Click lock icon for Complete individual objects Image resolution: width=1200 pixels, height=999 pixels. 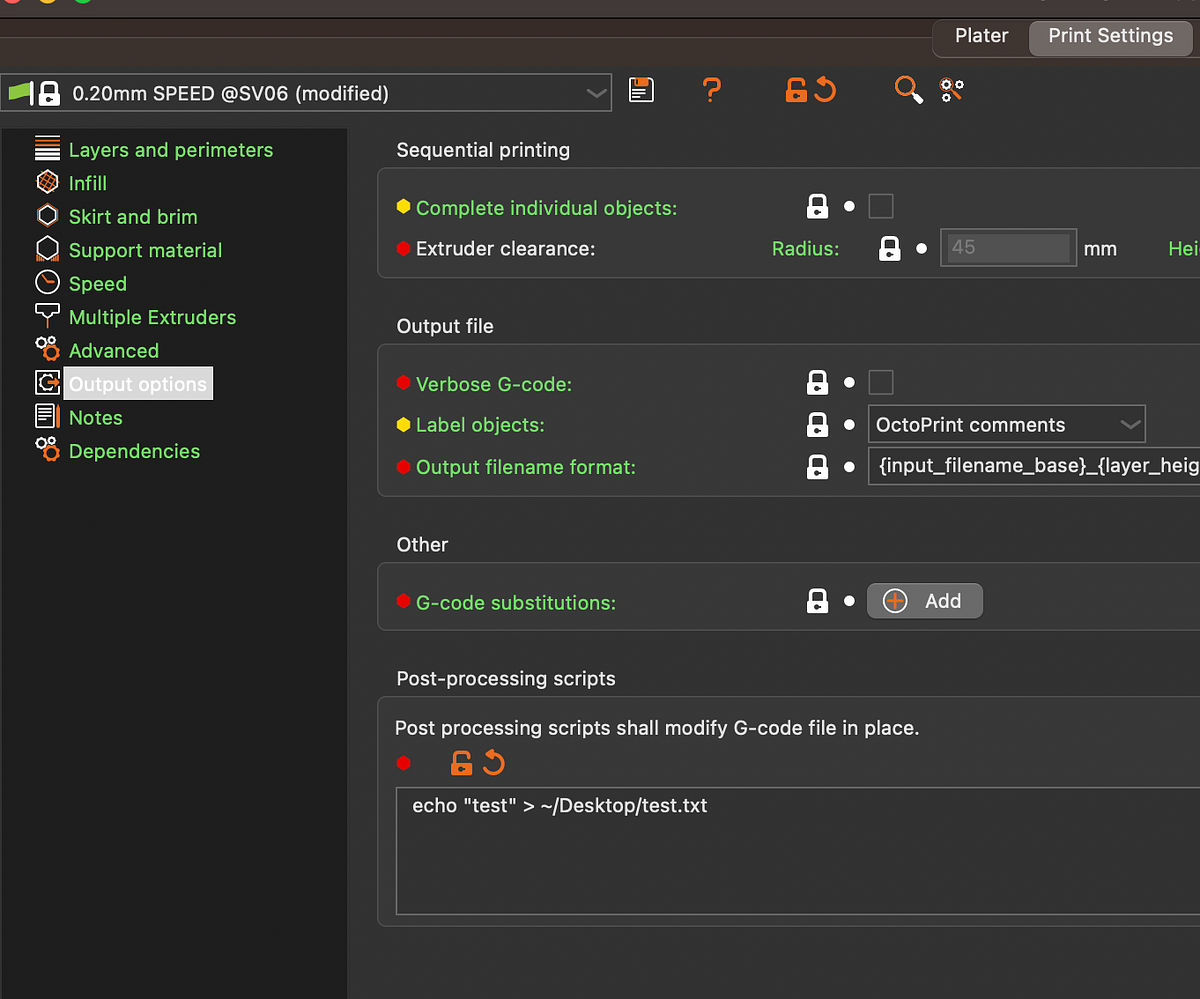pos(818,207)
